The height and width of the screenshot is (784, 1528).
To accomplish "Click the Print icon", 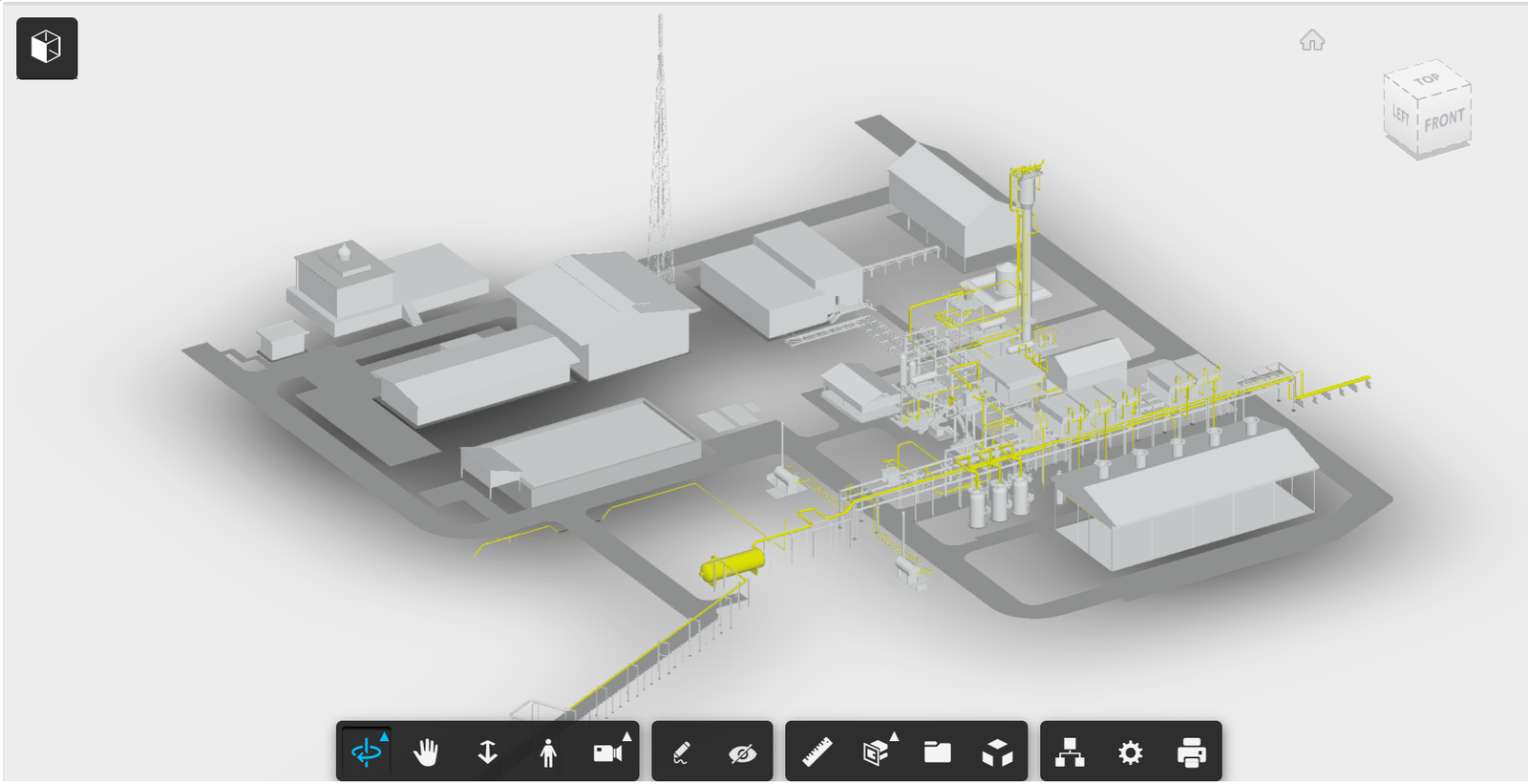I will tap(1191, 752).
